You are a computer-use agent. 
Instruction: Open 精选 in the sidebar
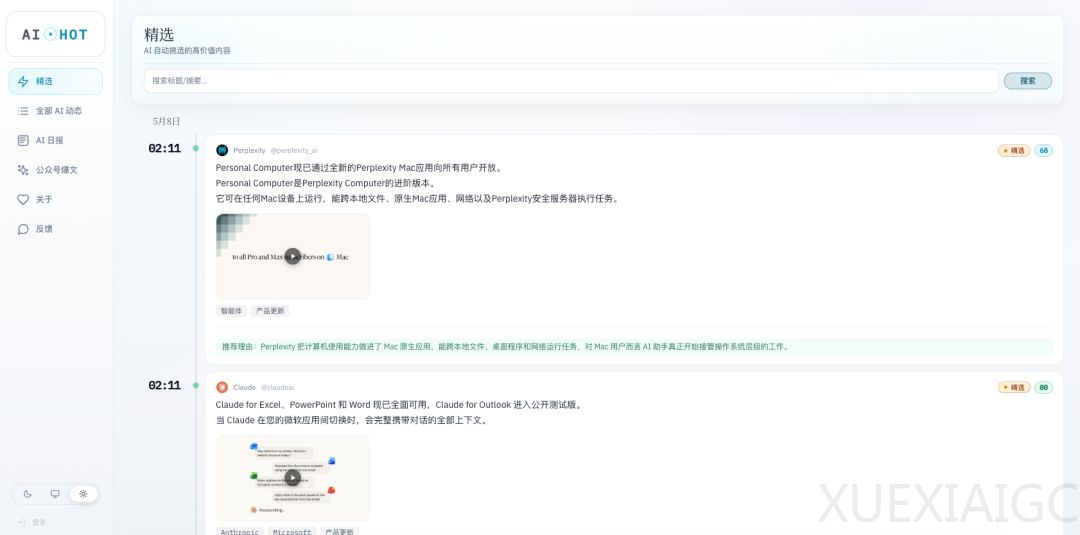click(x=55, y=81)
